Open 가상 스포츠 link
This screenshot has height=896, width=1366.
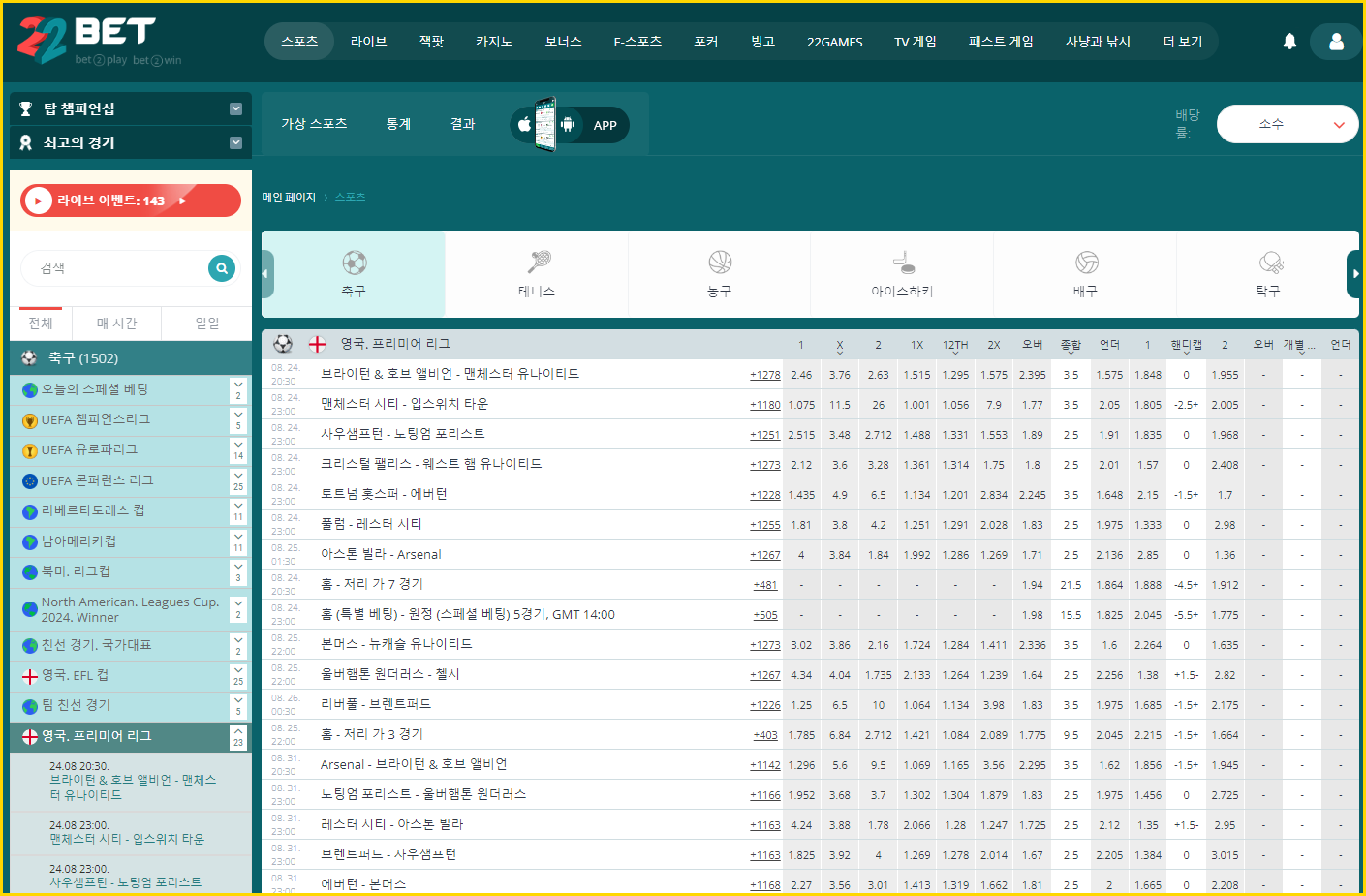pyautogui.click(x=314, y=124)
